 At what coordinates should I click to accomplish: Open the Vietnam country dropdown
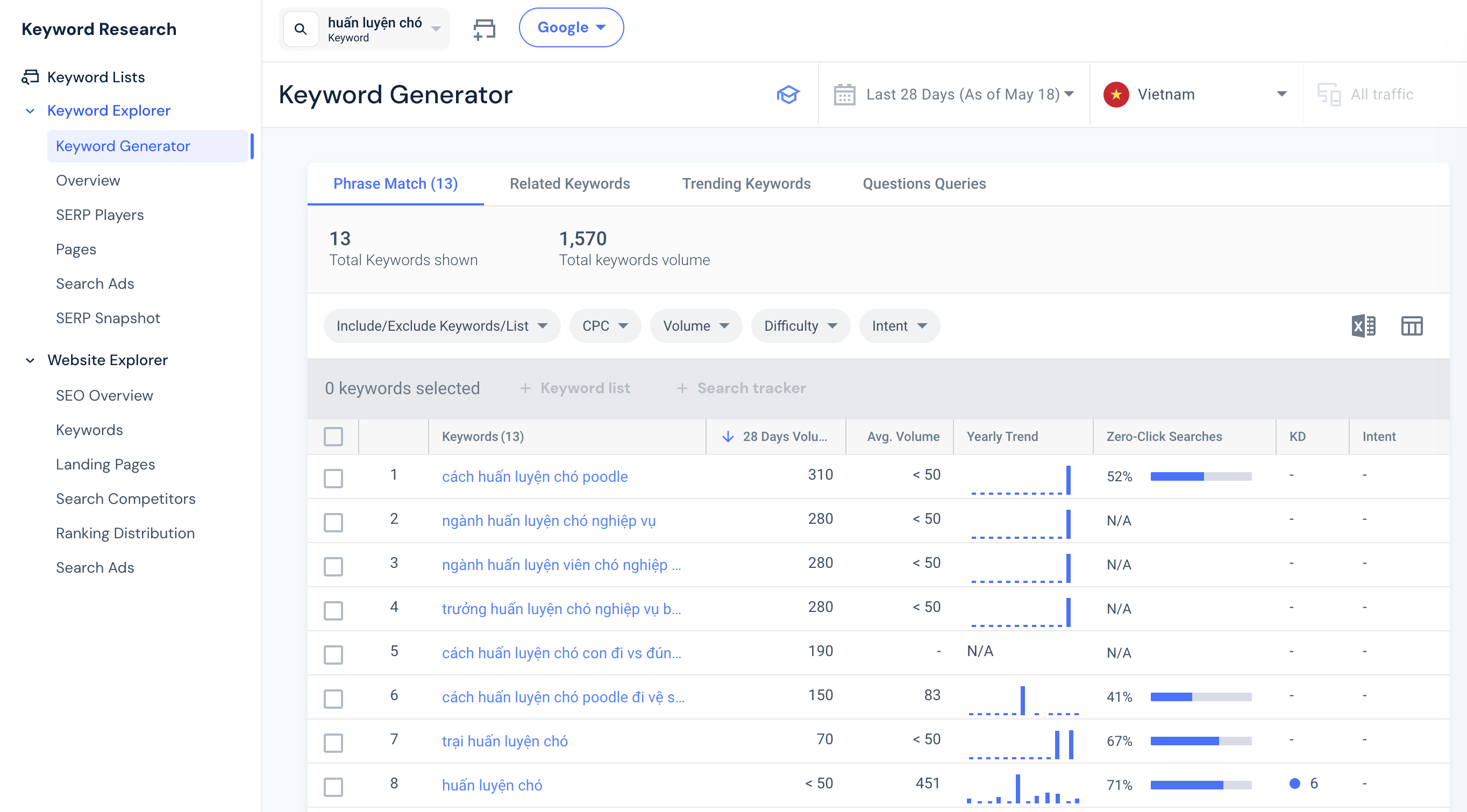(x=1195, y=95)
